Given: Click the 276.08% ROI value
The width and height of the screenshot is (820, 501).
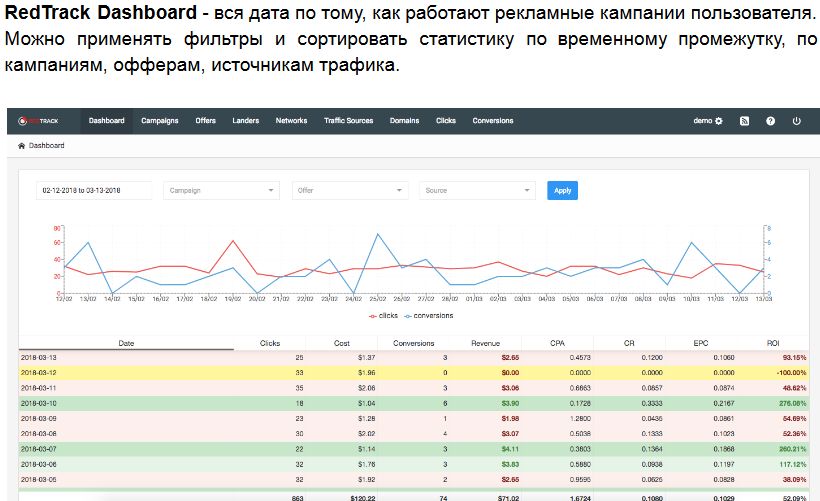Looking at the screenshot, I should tap(792, 403).
